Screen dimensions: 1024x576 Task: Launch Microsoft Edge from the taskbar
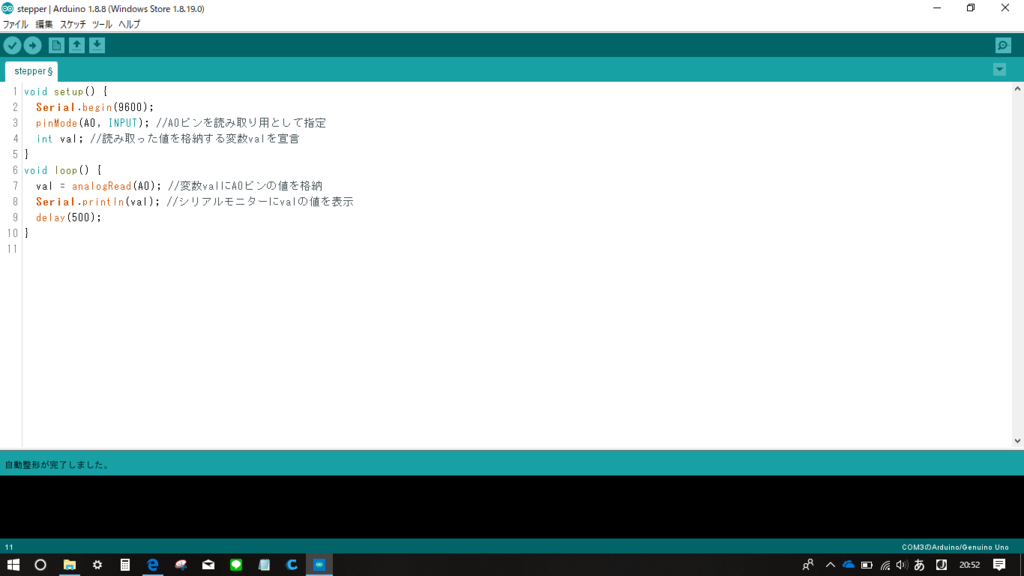(153, 565)
